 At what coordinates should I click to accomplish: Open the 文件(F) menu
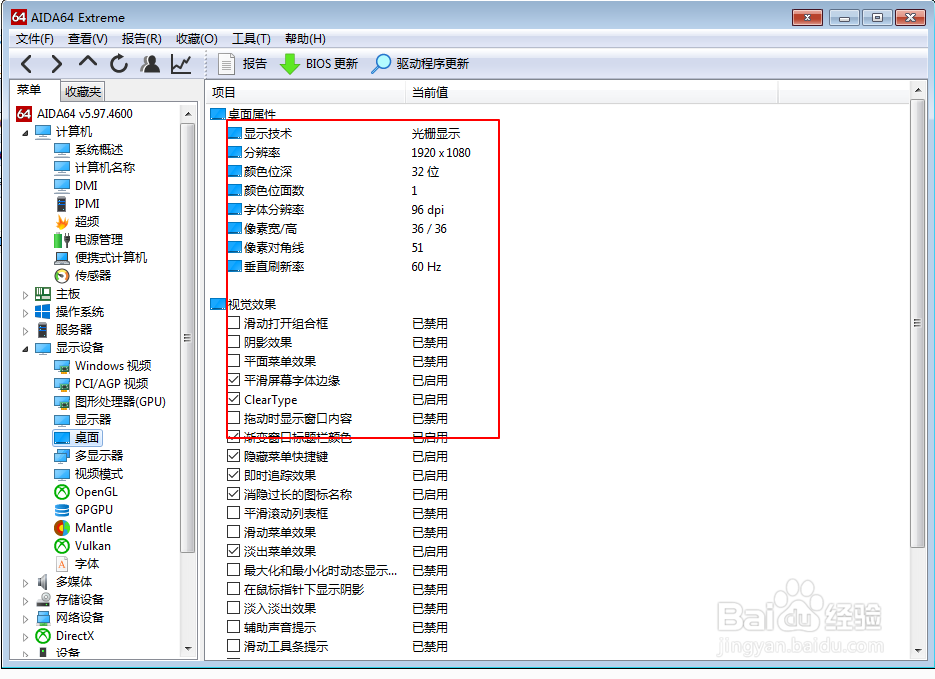(x=35, y=39)
